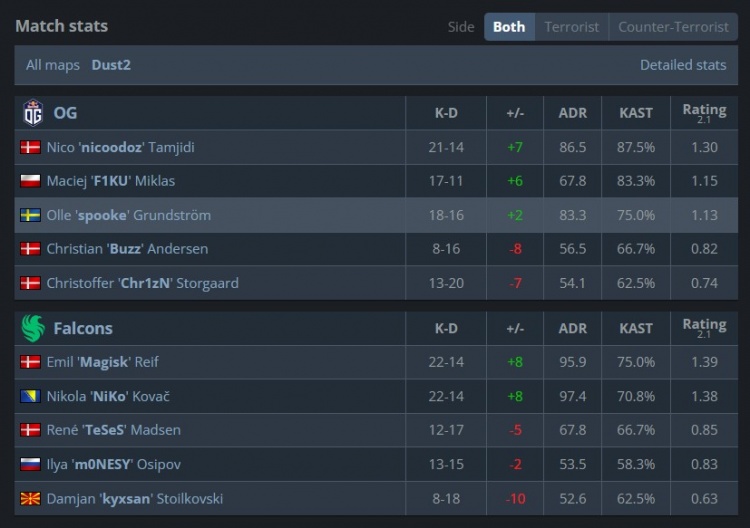Open the Falcons team name link
750x528 pixels.
coord(83,328)
